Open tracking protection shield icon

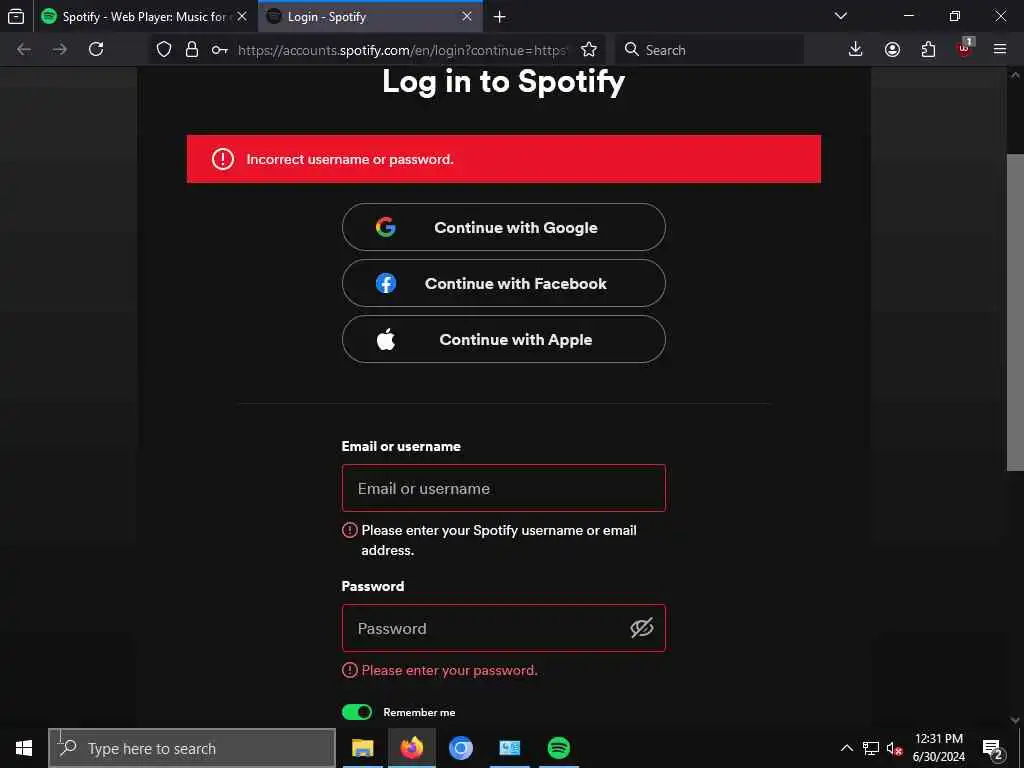164,50
